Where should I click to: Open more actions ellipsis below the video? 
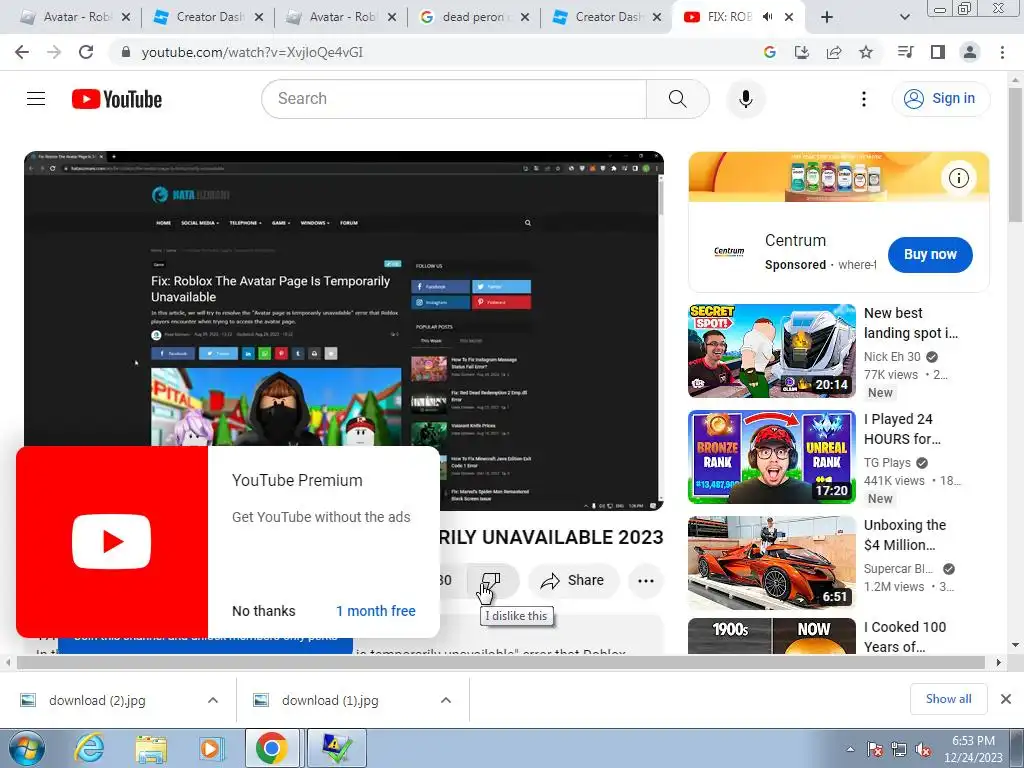coord(646,581)
